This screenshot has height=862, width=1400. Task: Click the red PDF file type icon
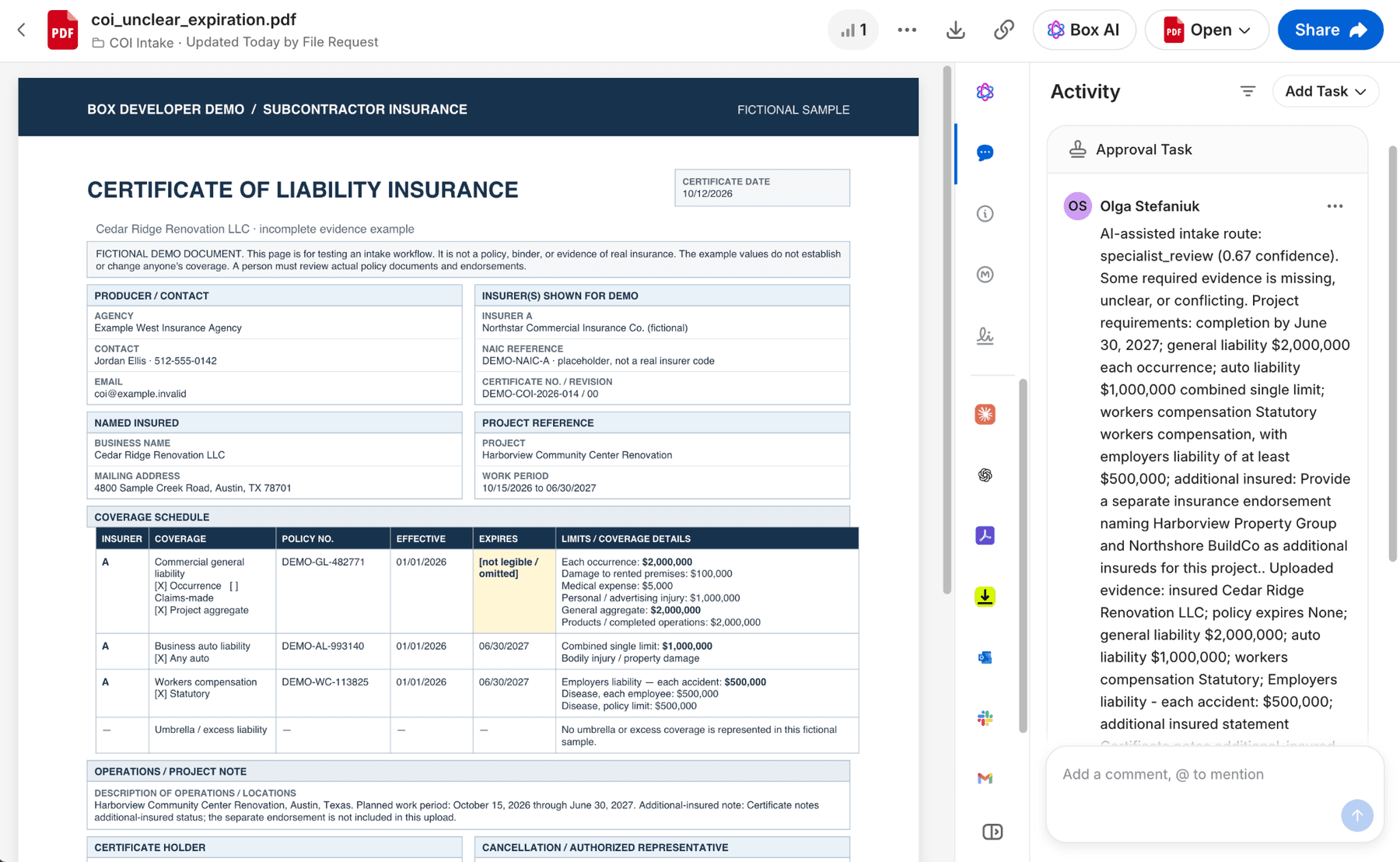tap(62, 30)
